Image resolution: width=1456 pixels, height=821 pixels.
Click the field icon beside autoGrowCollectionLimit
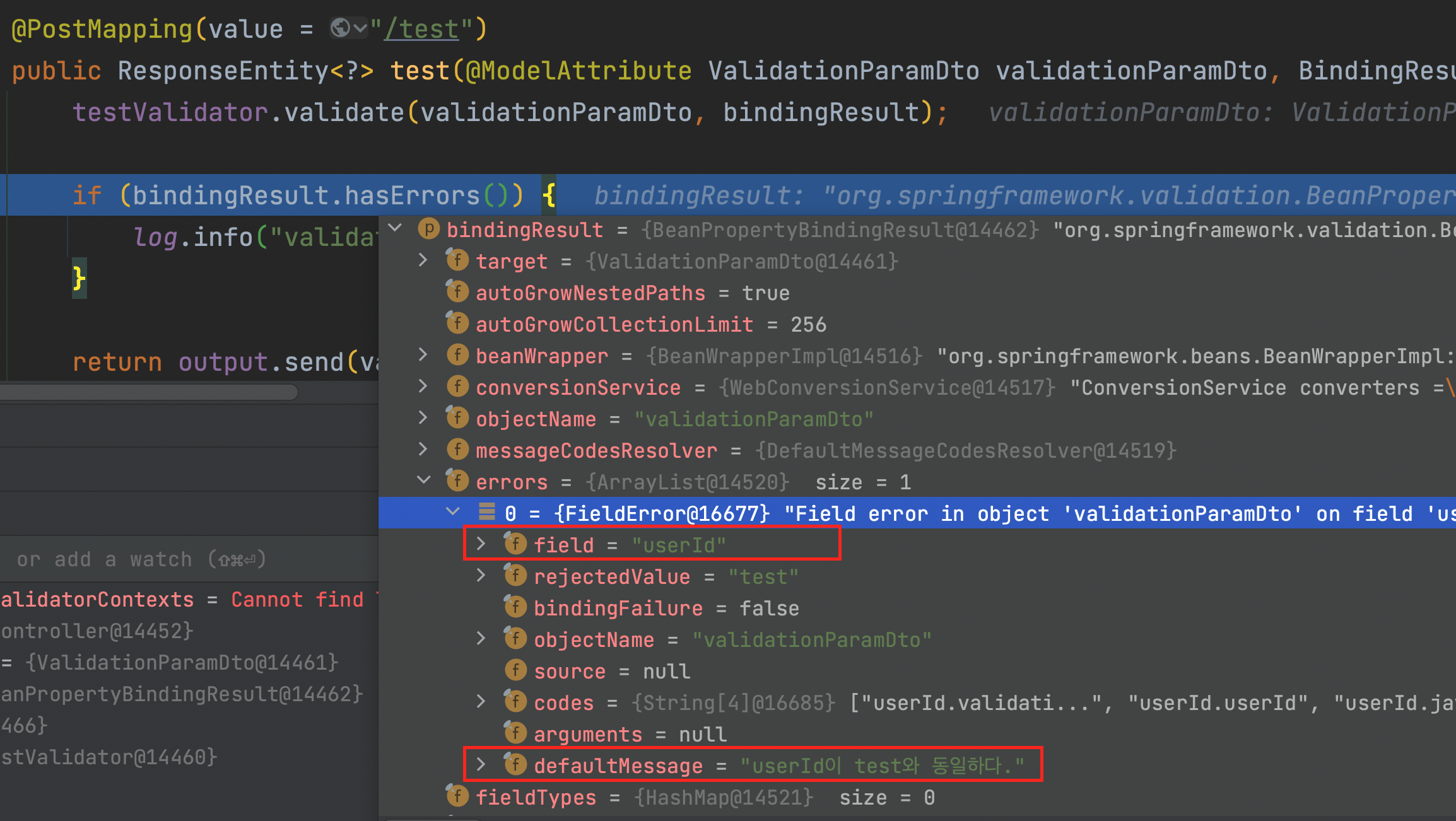coord(457,324)
